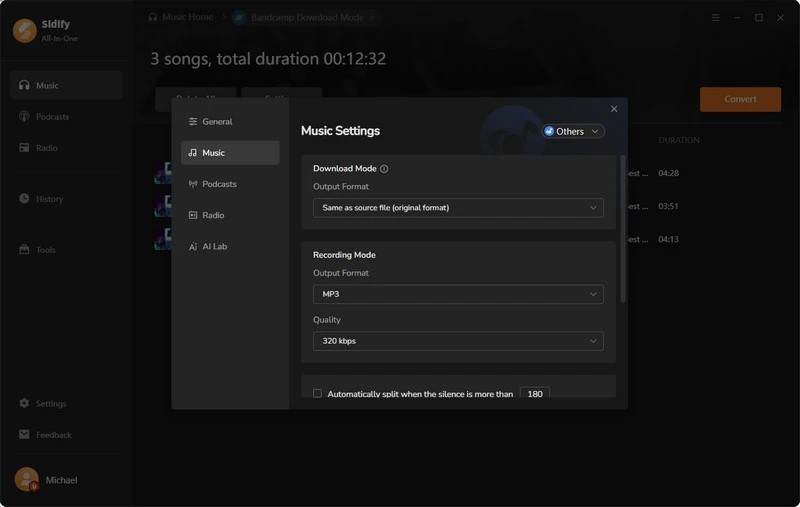Image resolution: width=800 pixels, height=507 pixels.
Task: Maximize the Sidify window
Action: pos(759,17)
